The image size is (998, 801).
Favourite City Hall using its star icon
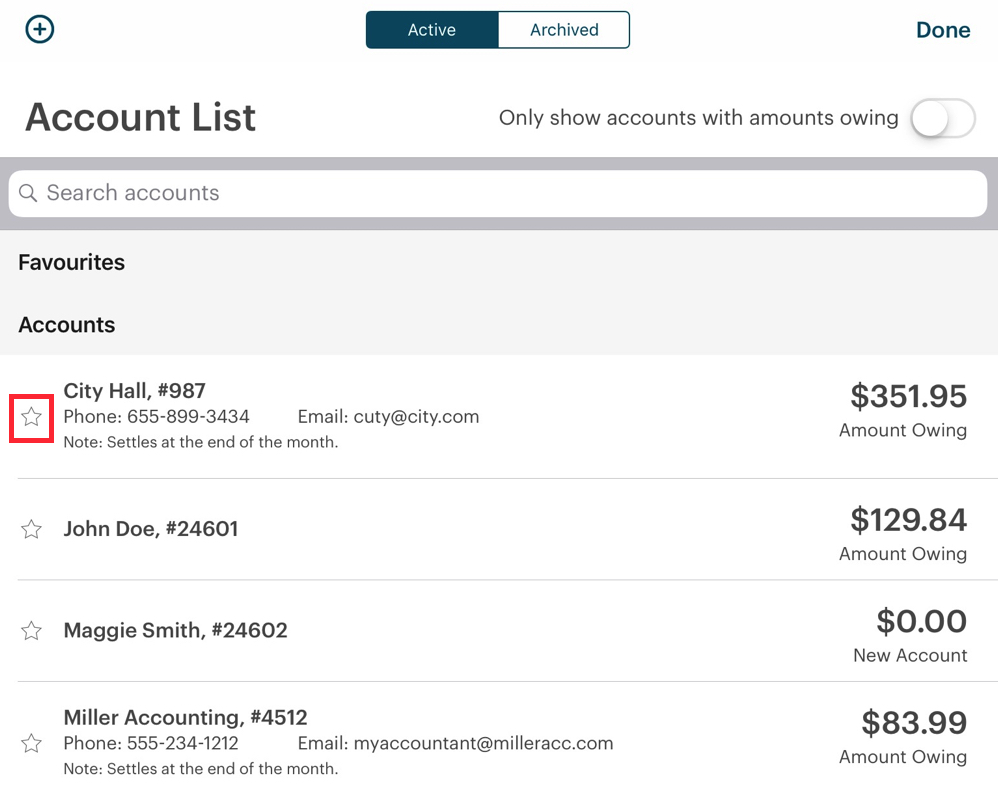[x=31, y=418]
